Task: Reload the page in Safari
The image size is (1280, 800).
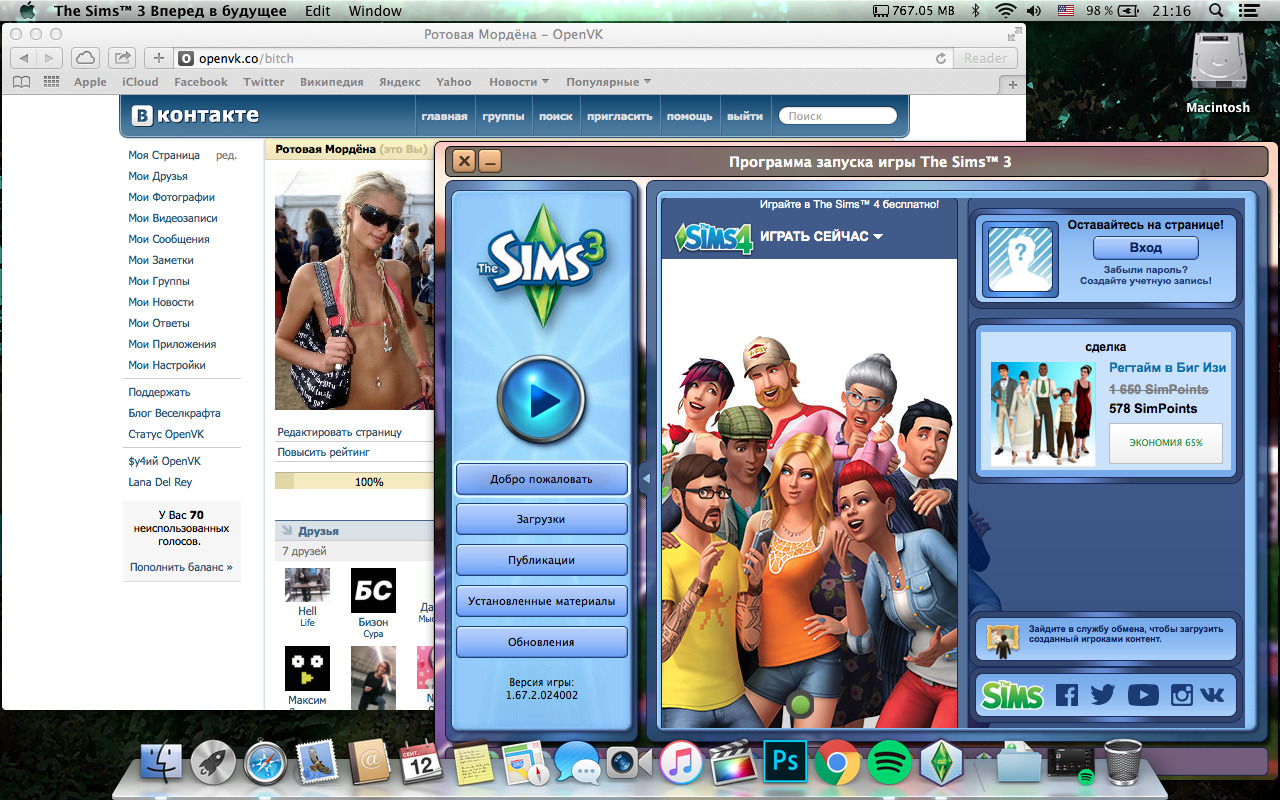Action: [941, 59]
